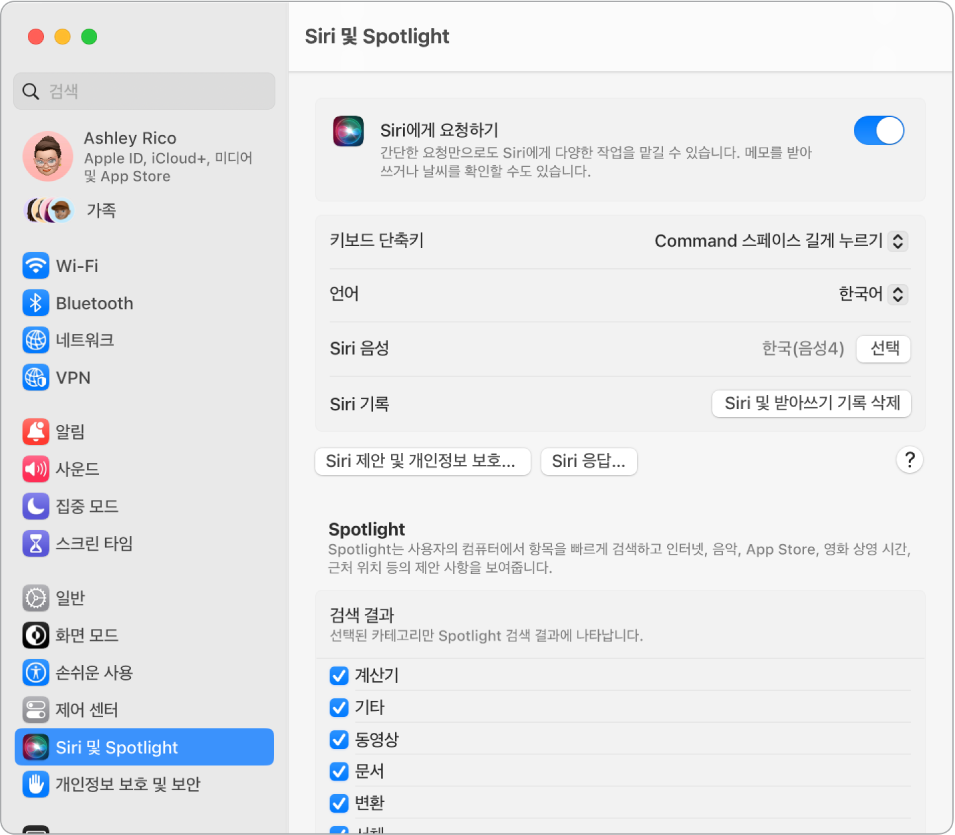Viewport: 955px width, 835px height.
Task: Click the Spotlight section heading
Action: [x=367, y=529]
